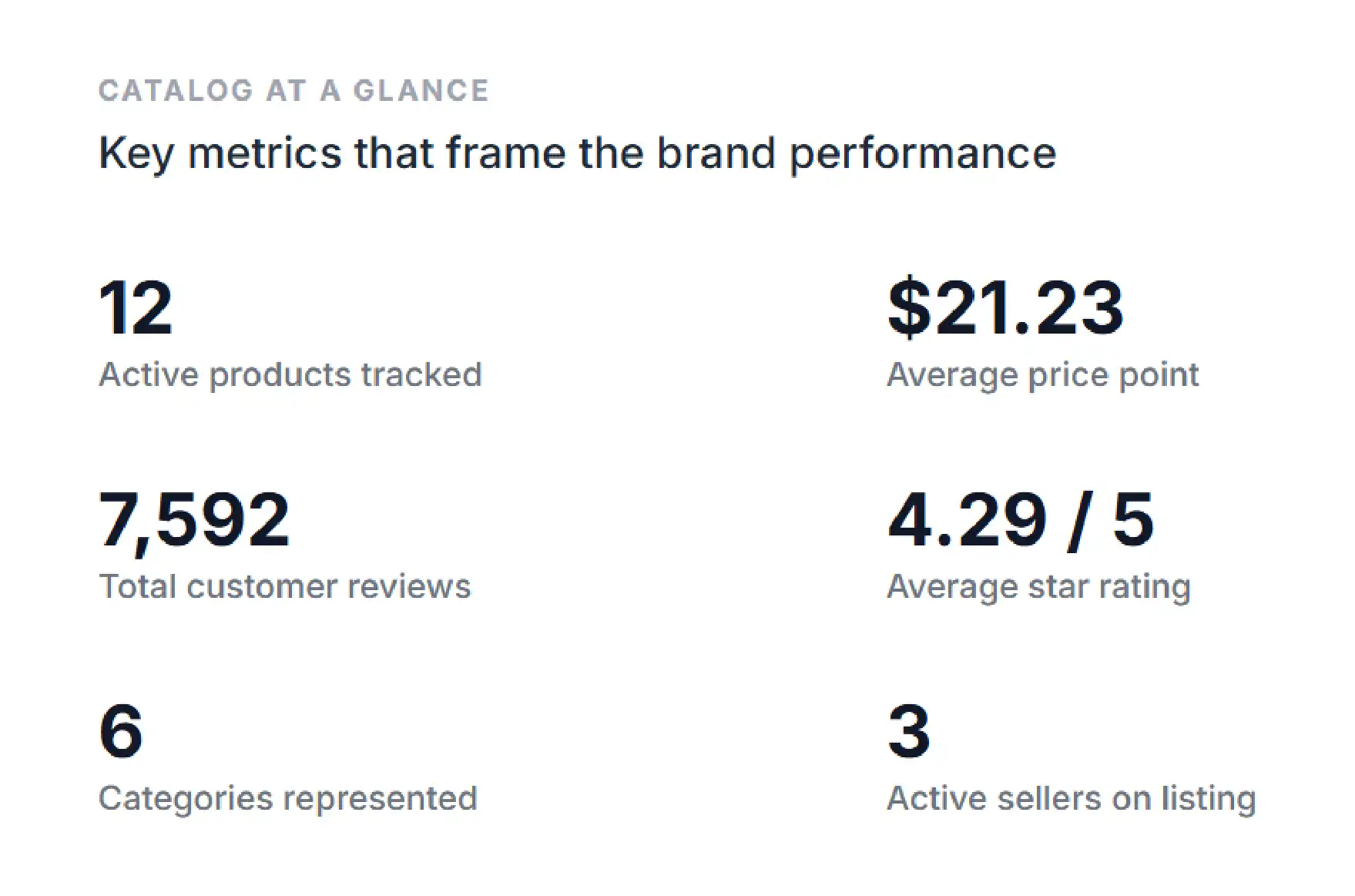Click the word 'performance' in the heading

pos(923,155)
